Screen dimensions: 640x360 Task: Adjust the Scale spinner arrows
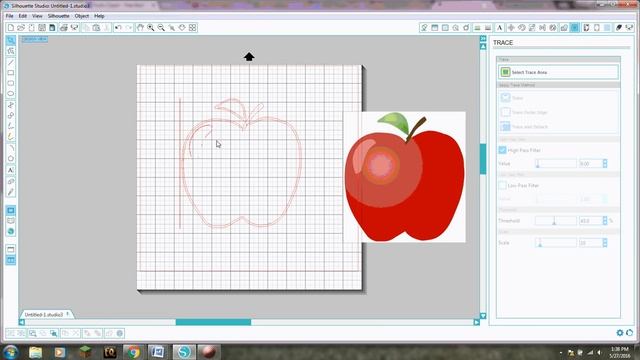point(605,243)
